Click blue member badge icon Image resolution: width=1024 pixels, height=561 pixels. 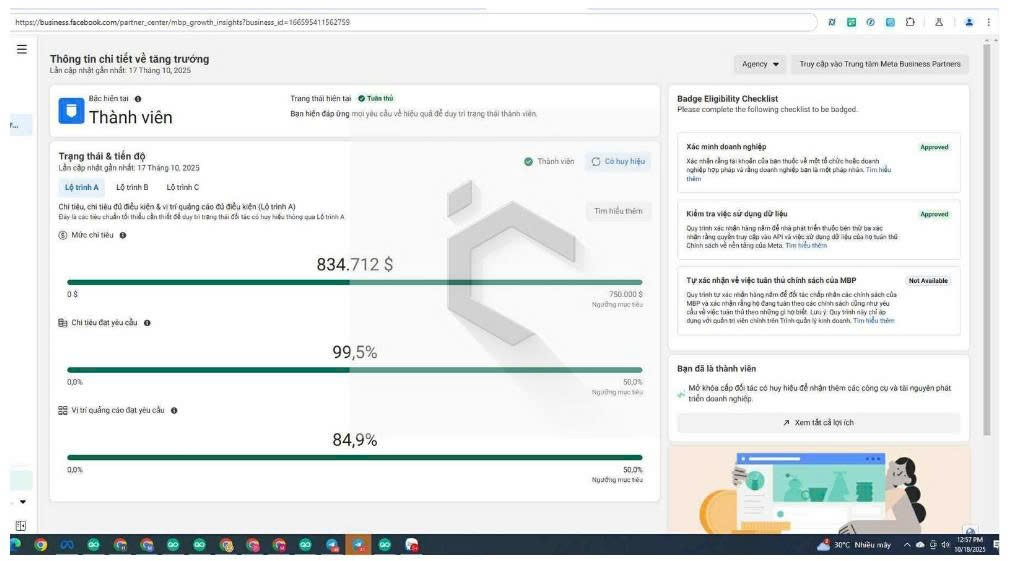[x=71, y=111]
